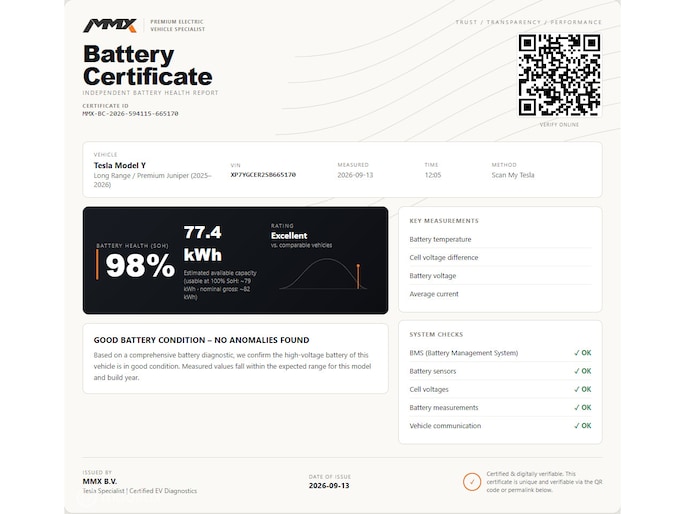
Task: Click the orange marker on rating curve
Action: pos(358,276)
